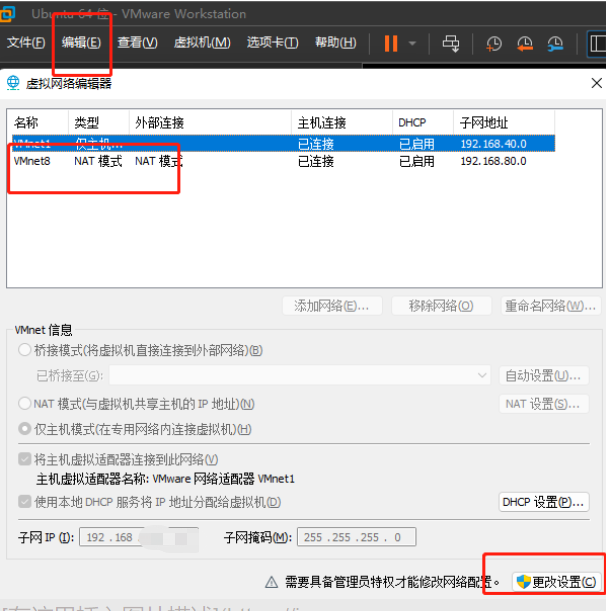
Task: Select the NAT 模式 radio button
Action: pyautogui.click(x=25, y=403)
